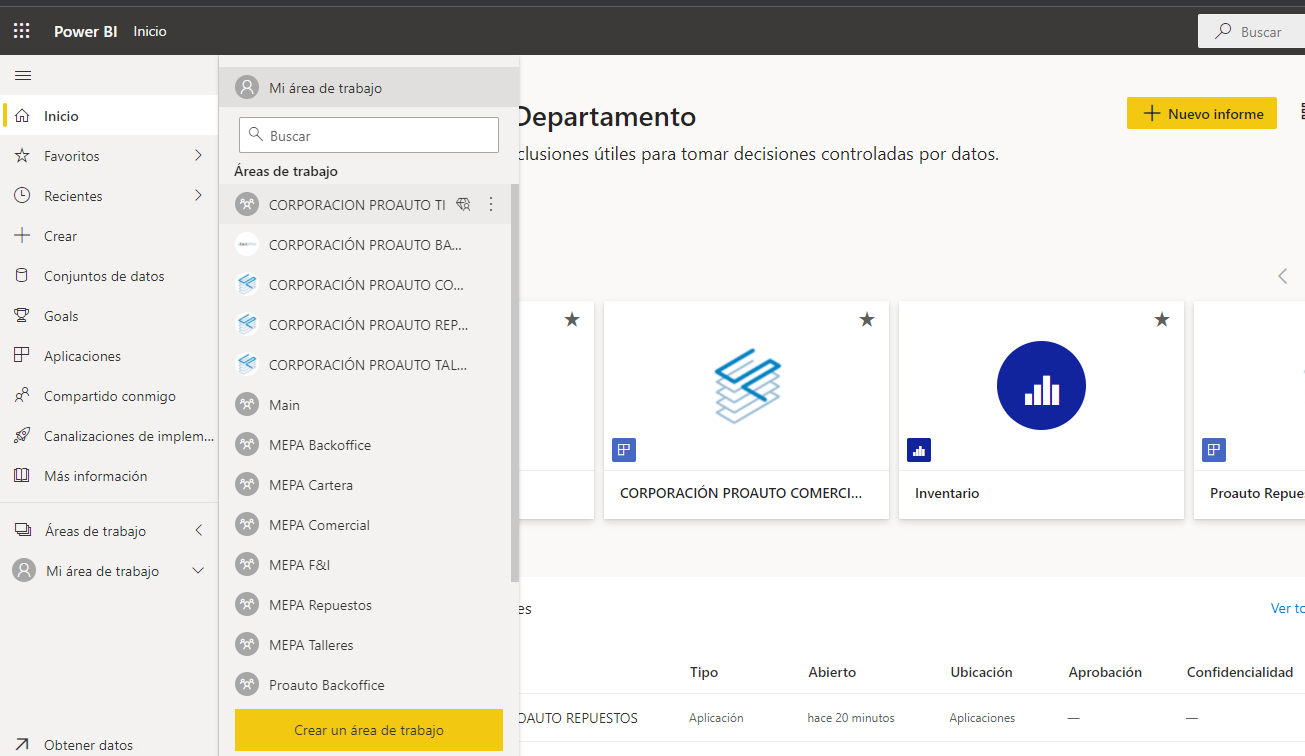Open the app launcher waffle icon
The height and width of the screenshot is (756, 1305).
pyautogui.click(x=22, y=31)
